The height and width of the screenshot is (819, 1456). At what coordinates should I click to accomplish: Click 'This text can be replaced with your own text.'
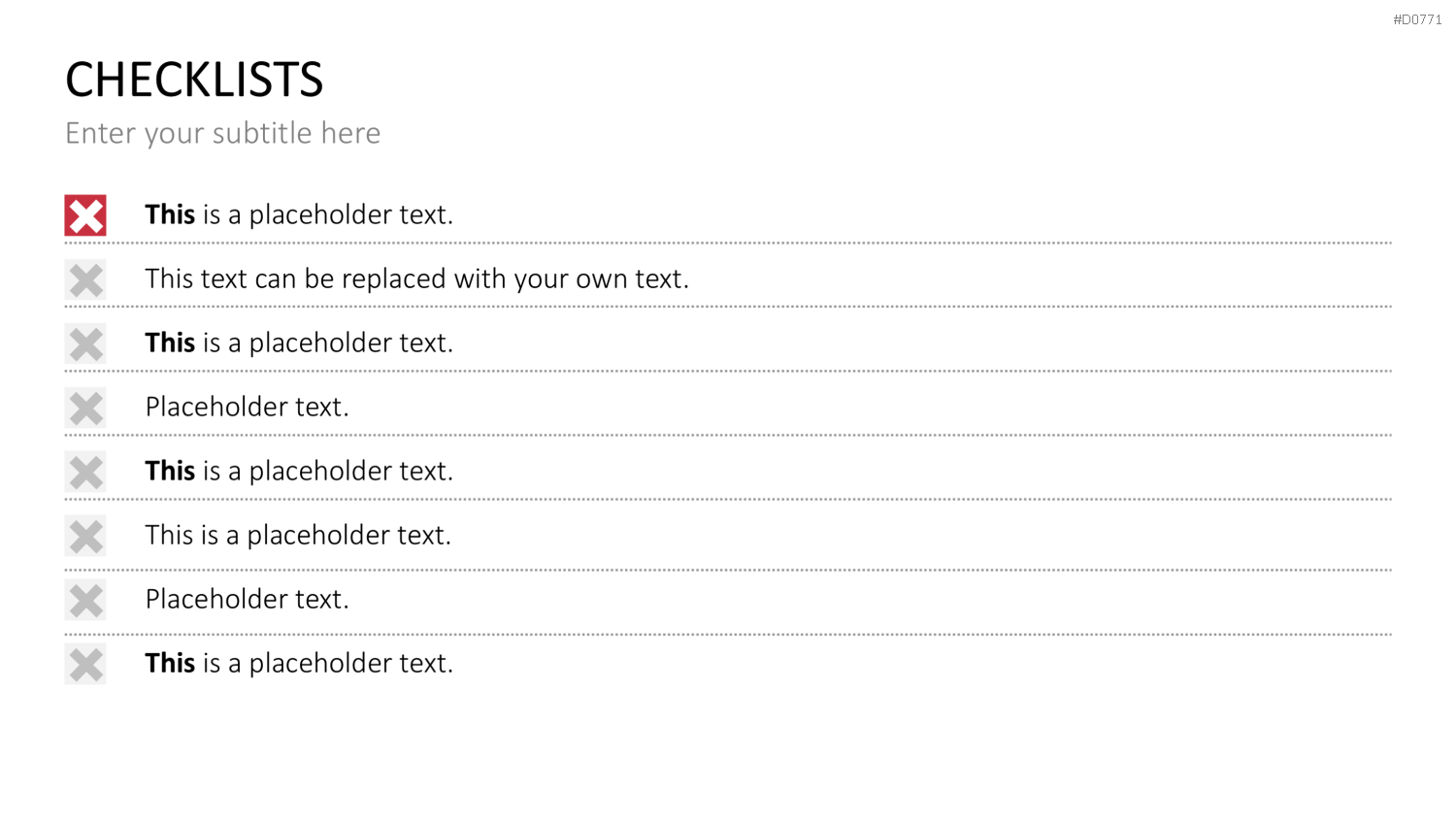click(x=417, y=278)
